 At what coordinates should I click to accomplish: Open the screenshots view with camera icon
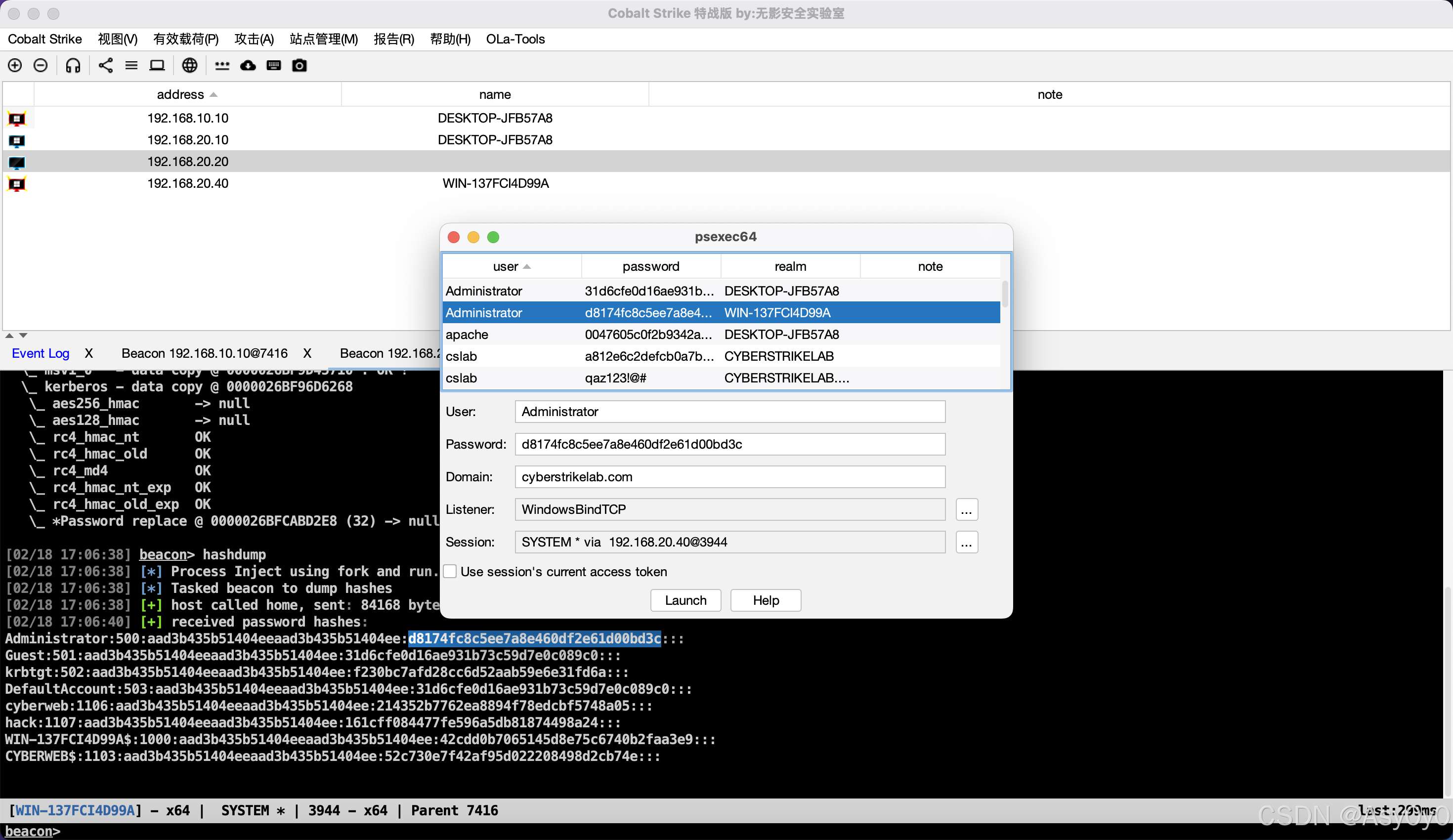299,65
